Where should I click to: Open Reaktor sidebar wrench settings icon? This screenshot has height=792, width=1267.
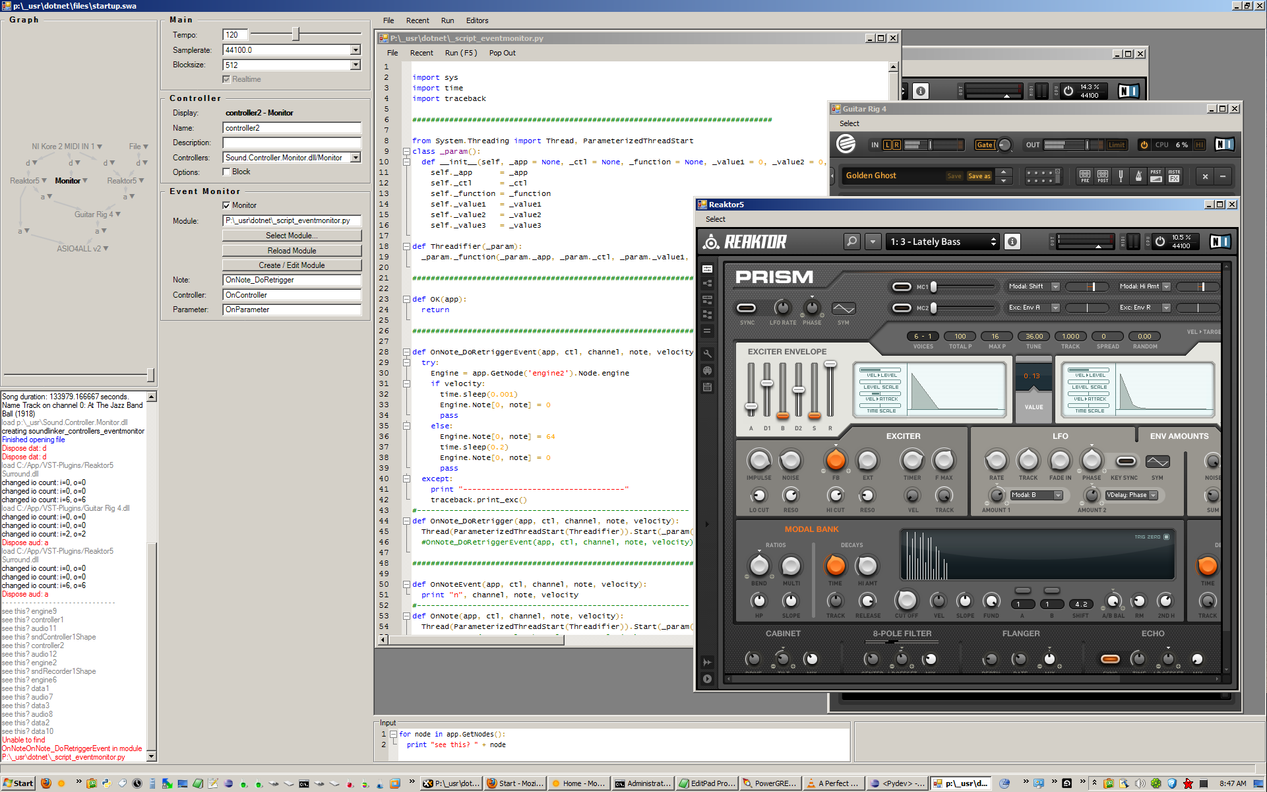[x=708, y=354]
